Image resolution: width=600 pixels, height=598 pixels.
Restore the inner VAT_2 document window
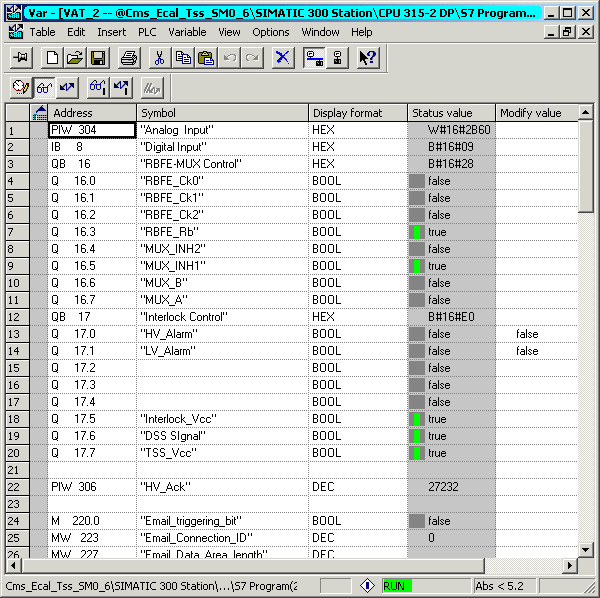(x=567, y=32)
